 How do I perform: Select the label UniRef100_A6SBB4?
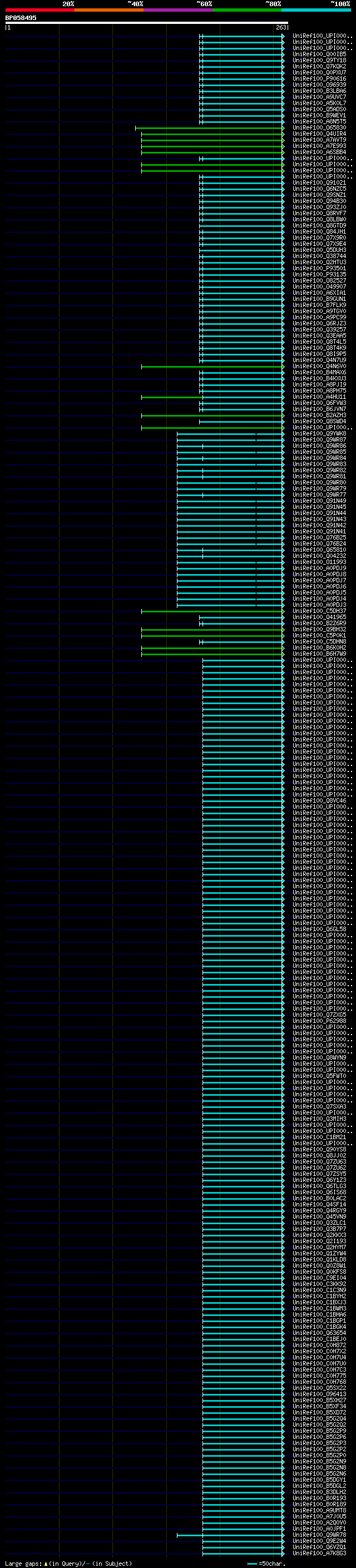point(319,152)
